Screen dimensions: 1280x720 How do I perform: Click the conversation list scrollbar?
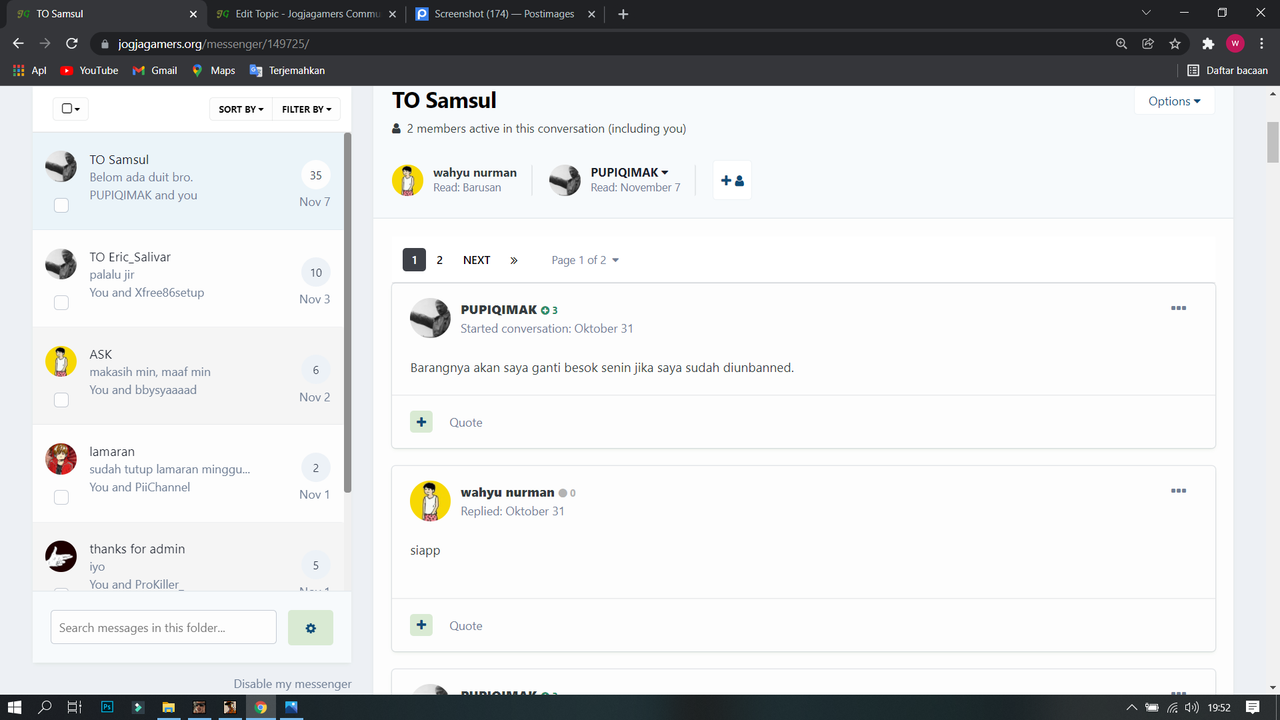tap(348, 312)
